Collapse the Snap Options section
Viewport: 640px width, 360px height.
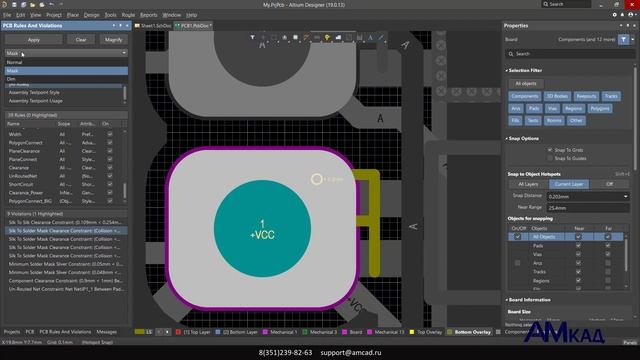(x=507, y=139)
